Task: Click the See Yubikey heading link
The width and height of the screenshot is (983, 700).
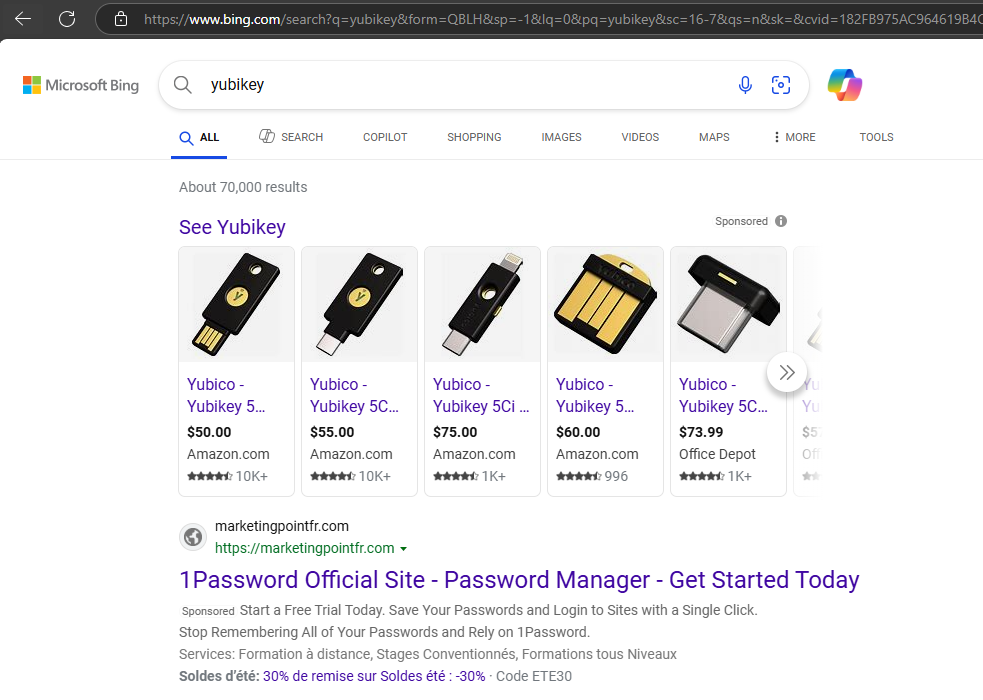Action: (232, 227)
